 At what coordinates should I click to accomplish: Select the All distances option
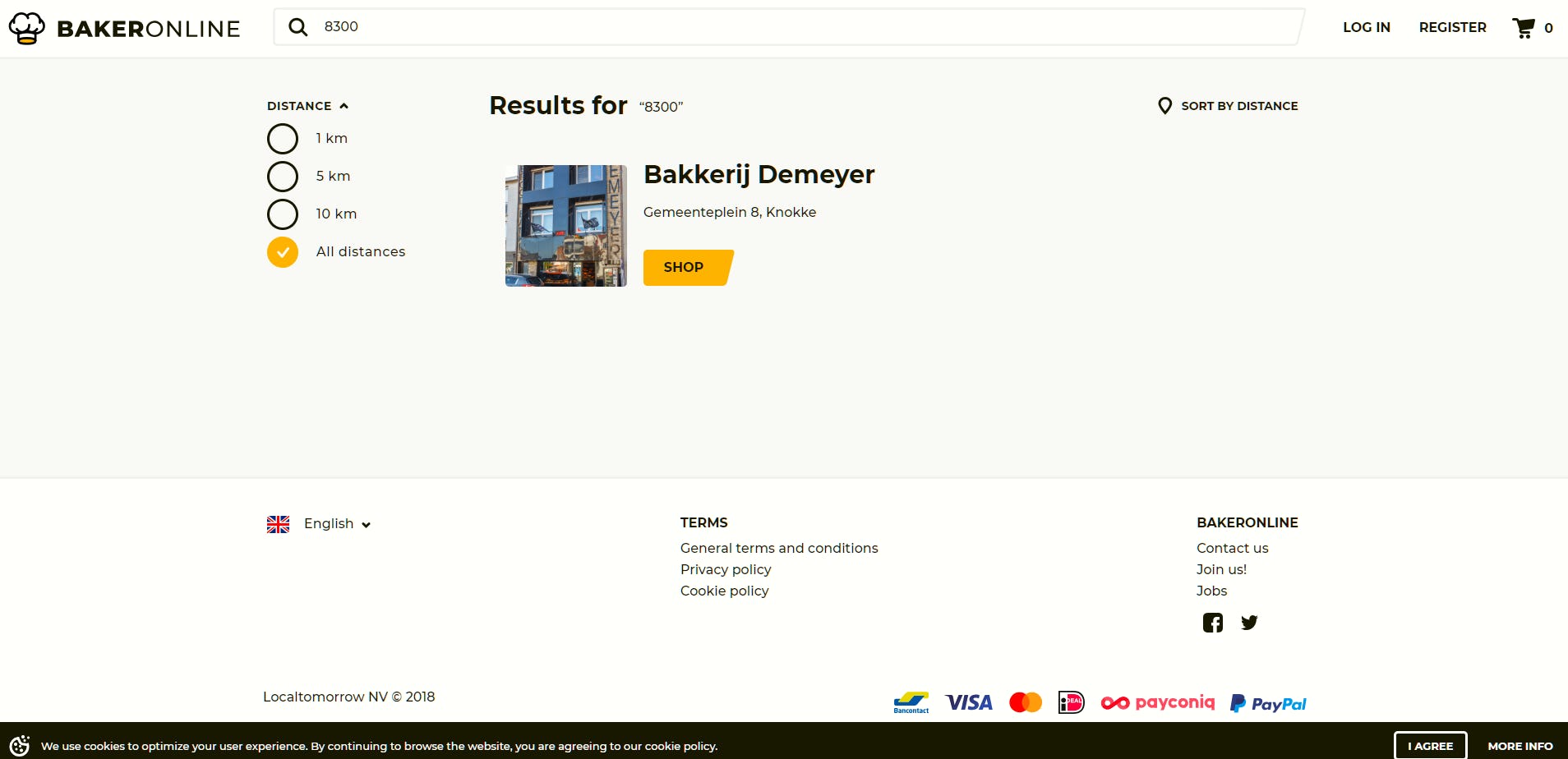click(x=283, y=252)
